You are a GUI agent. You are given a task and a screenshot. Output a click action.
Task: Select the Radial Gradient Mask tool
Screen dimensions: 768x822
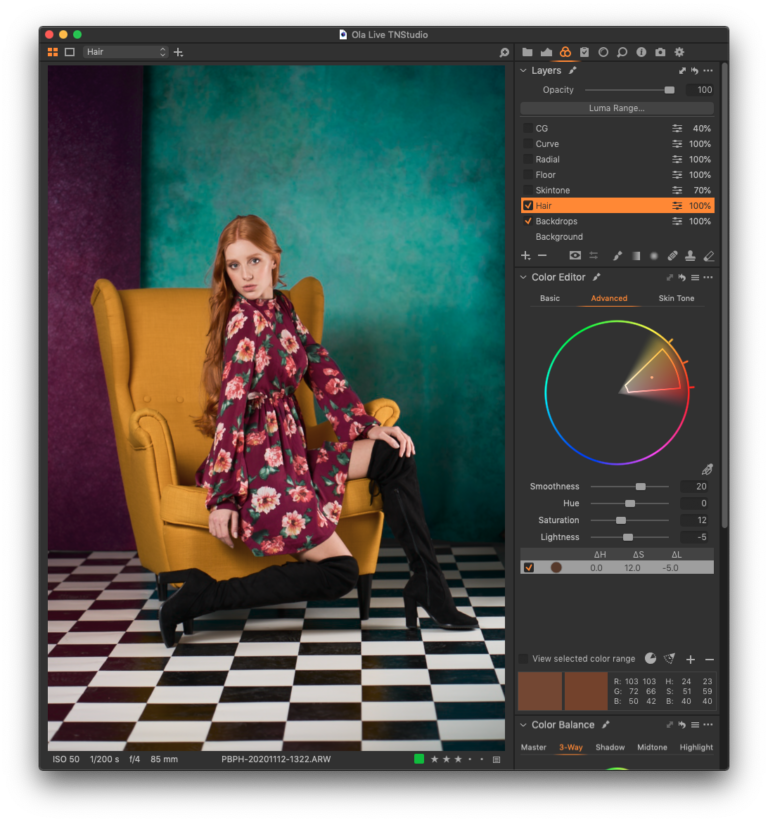[x=654, y=256]
